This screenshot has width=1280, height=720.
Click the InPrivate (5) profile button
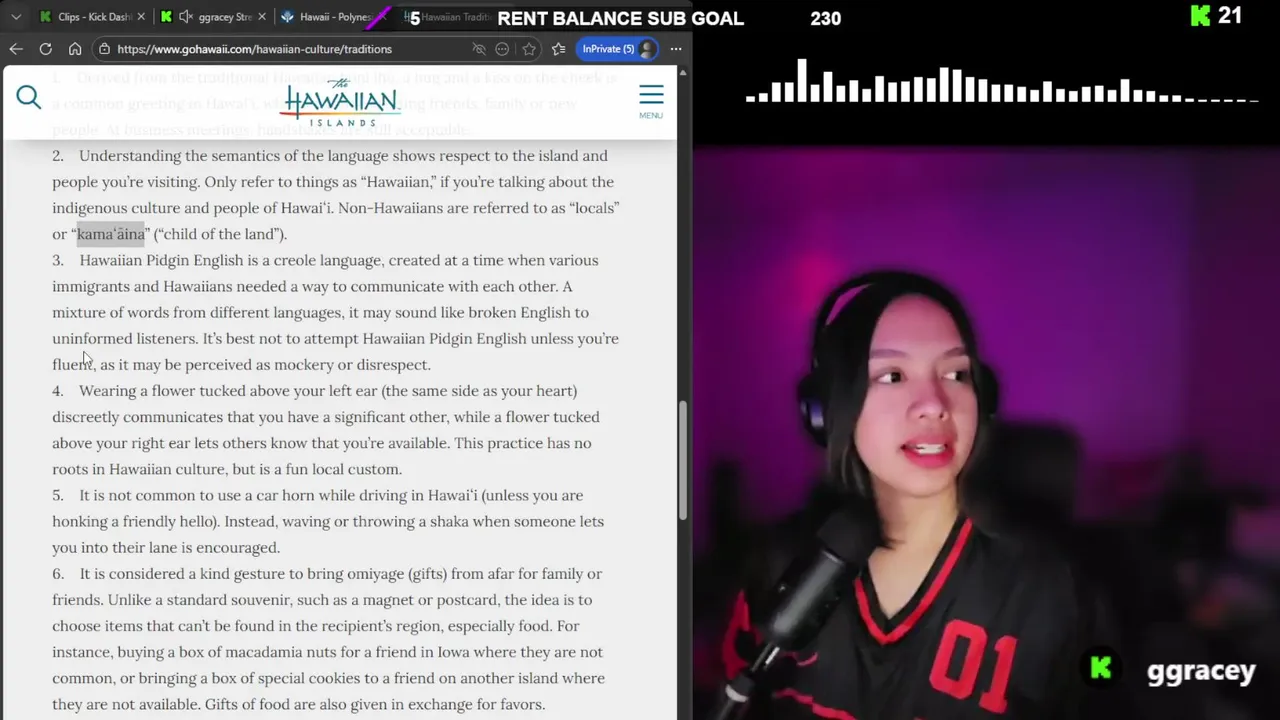(617, 49)
